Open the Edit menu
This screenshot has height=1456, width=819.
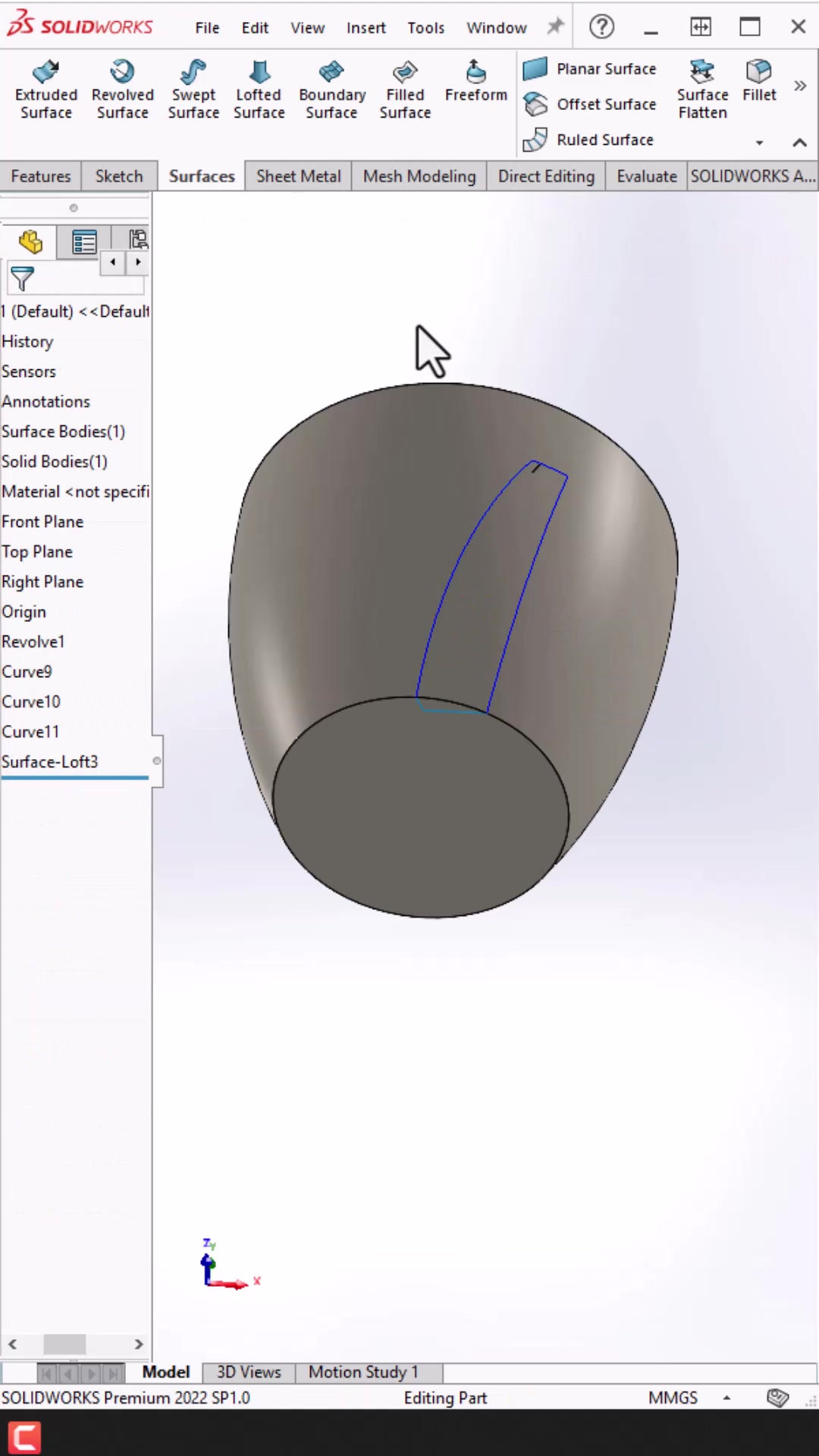pyautogui.click(x=255, y=28)
